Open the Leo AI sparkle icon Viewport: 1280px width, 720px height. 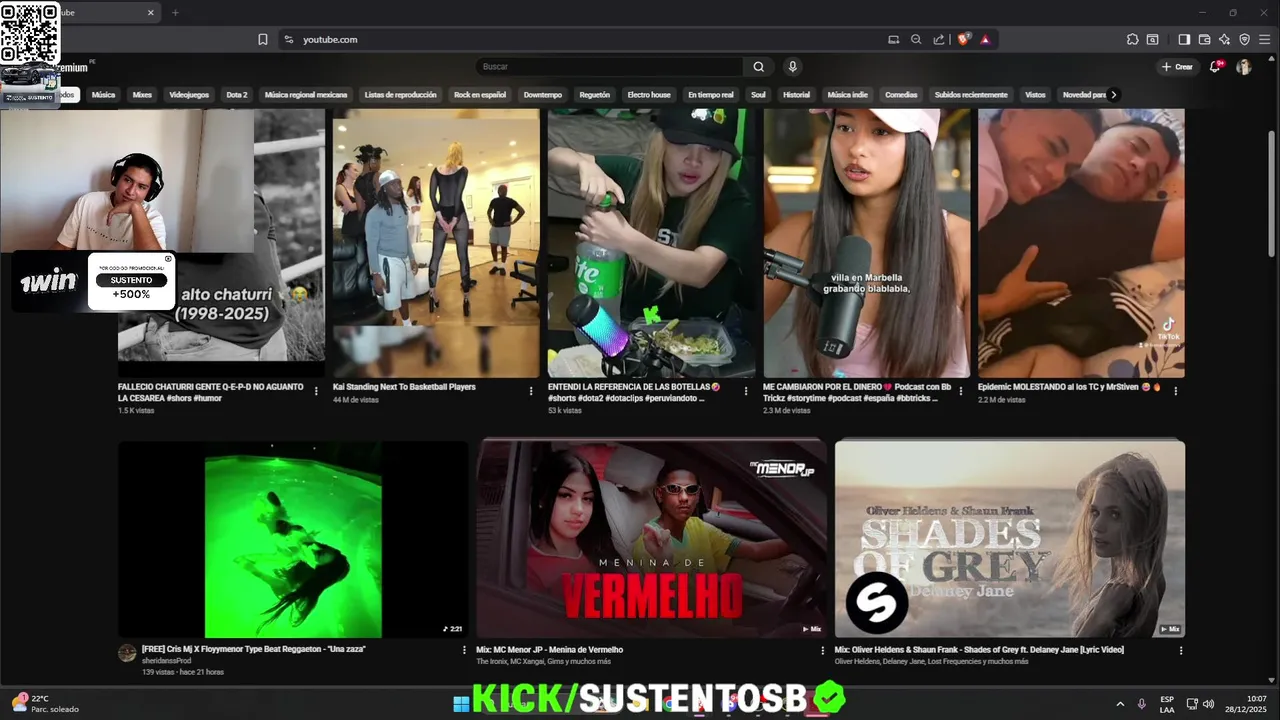click(1224, 39)
